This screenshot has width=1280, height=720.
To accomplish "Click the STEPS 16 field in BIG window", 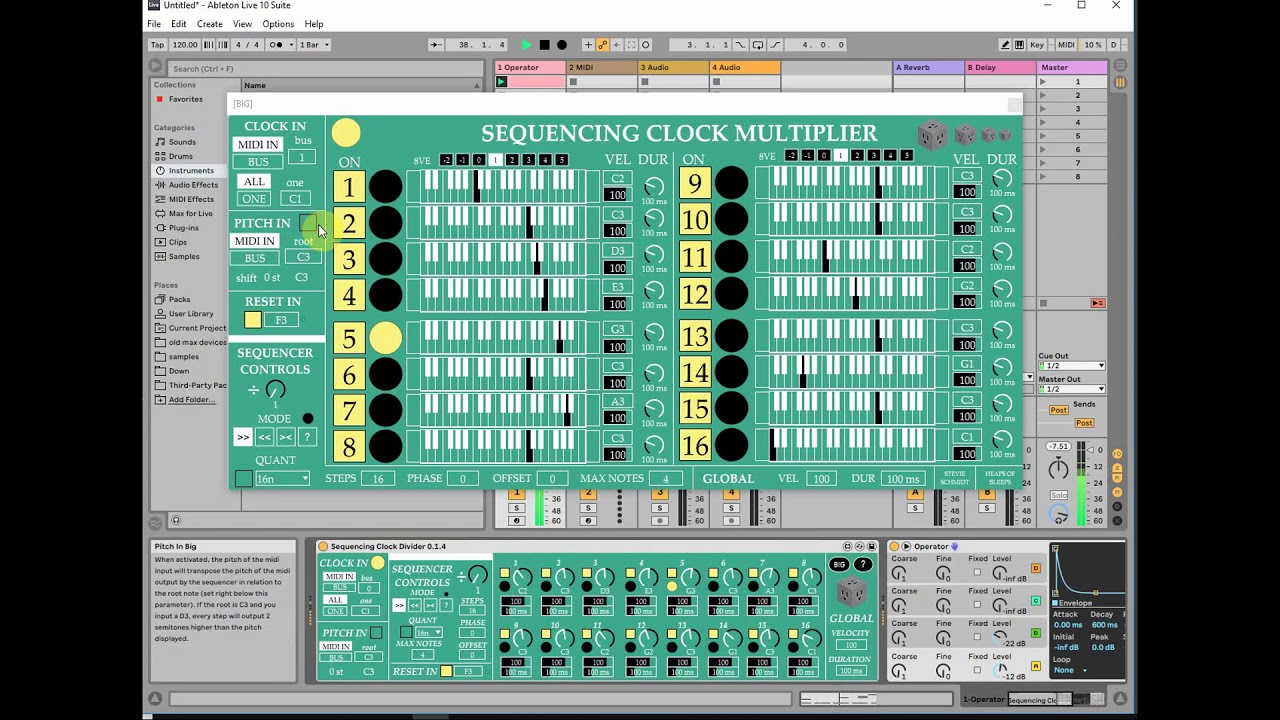I will pyautogui.click(x=378, y=479).
